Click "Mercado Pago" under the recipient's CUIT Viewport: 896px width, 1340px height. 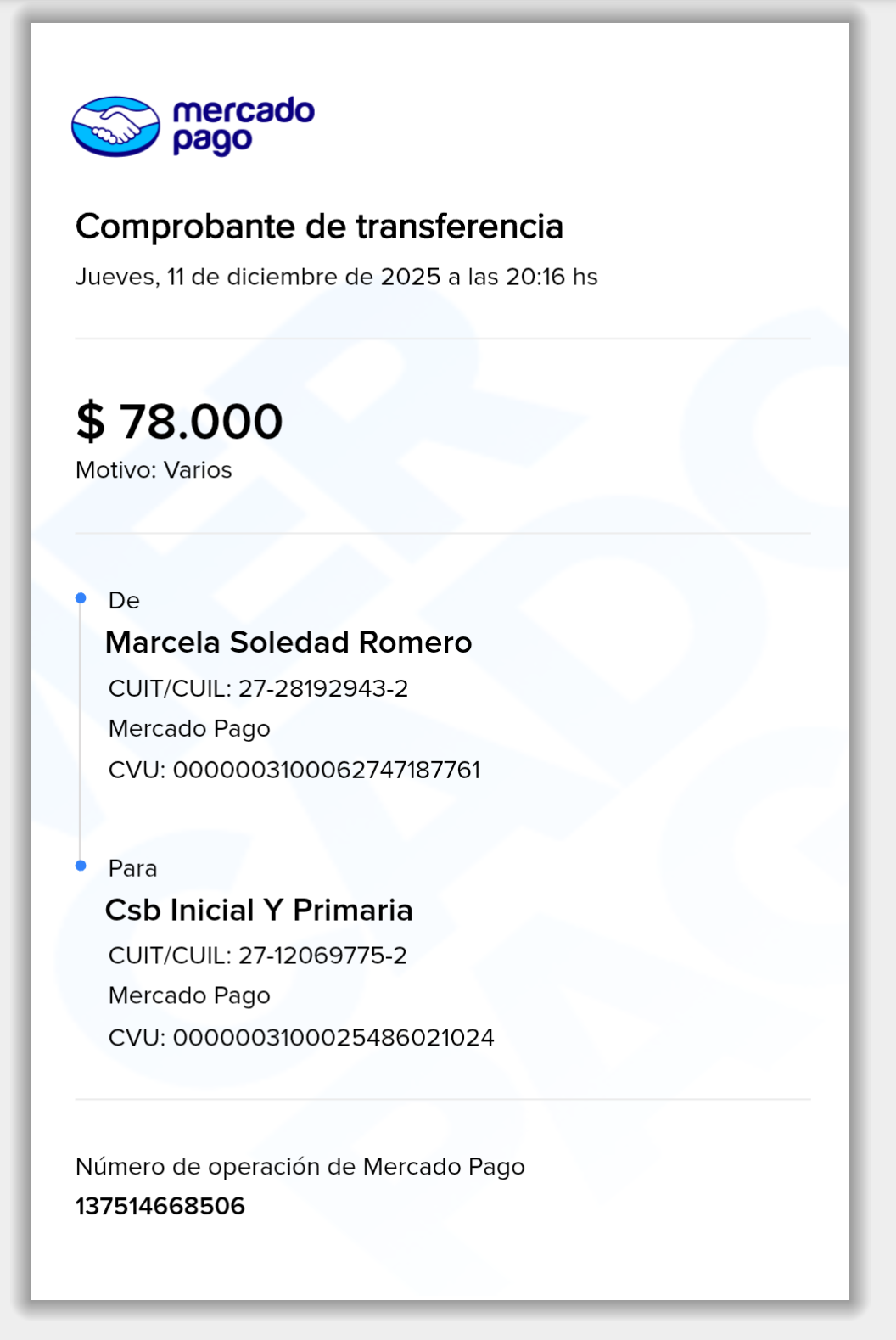[x=189, y=995]
